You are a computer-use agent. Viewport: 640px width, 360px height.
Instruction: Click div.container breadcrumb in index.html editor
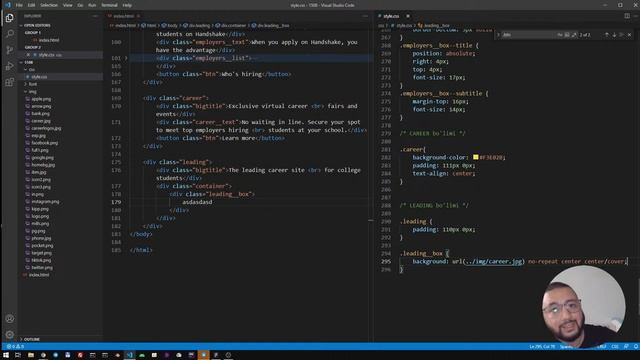tap(231, 25)
